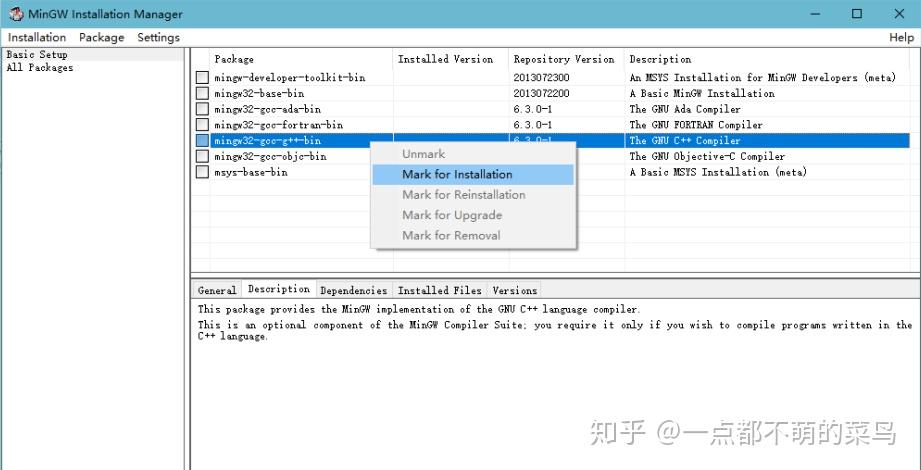Click the GNU FORTRAN Compiler description

(x=696, y=125)
